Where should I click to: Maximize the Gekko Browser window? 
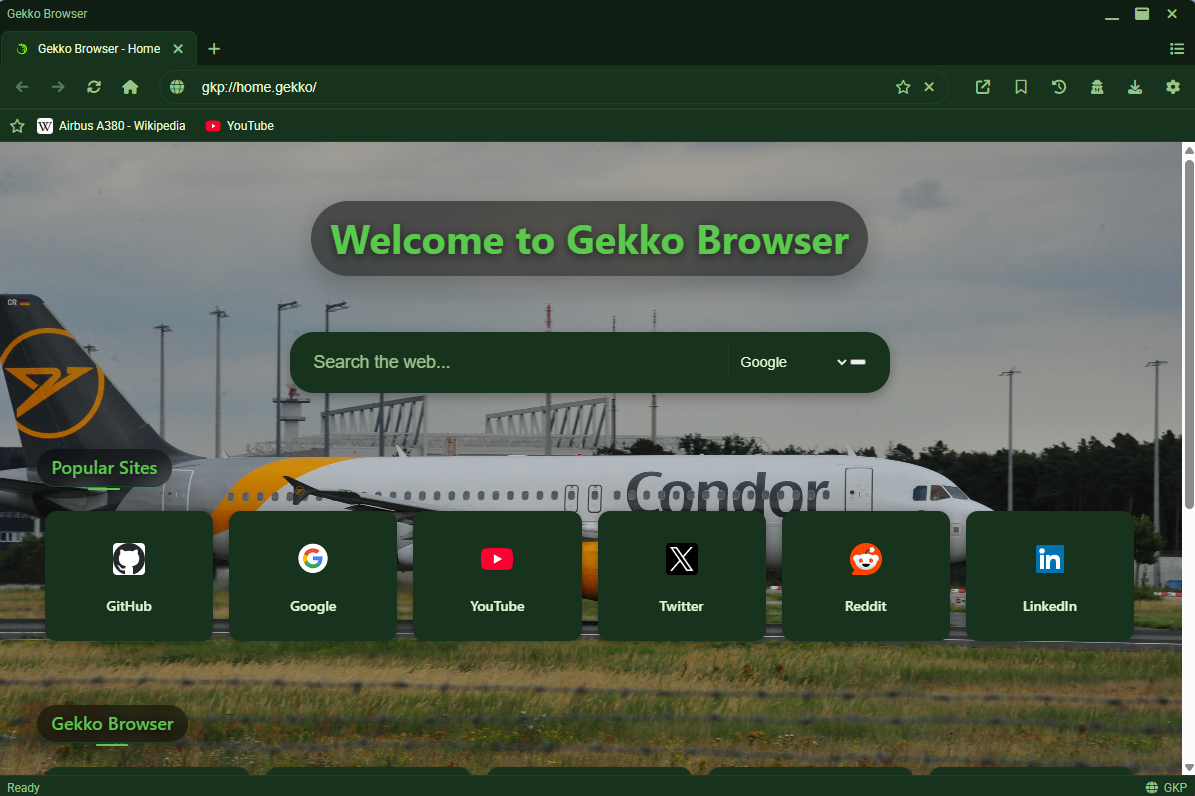1142,14
